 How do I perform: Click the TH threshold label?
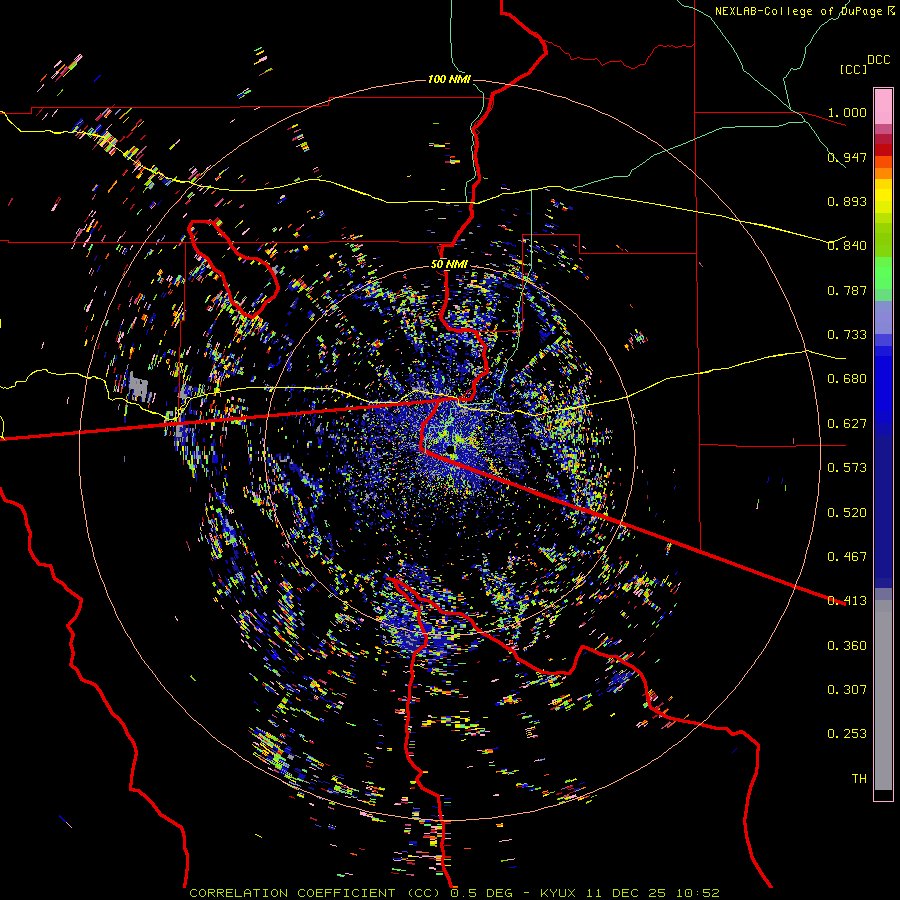(x=859, y=778)
